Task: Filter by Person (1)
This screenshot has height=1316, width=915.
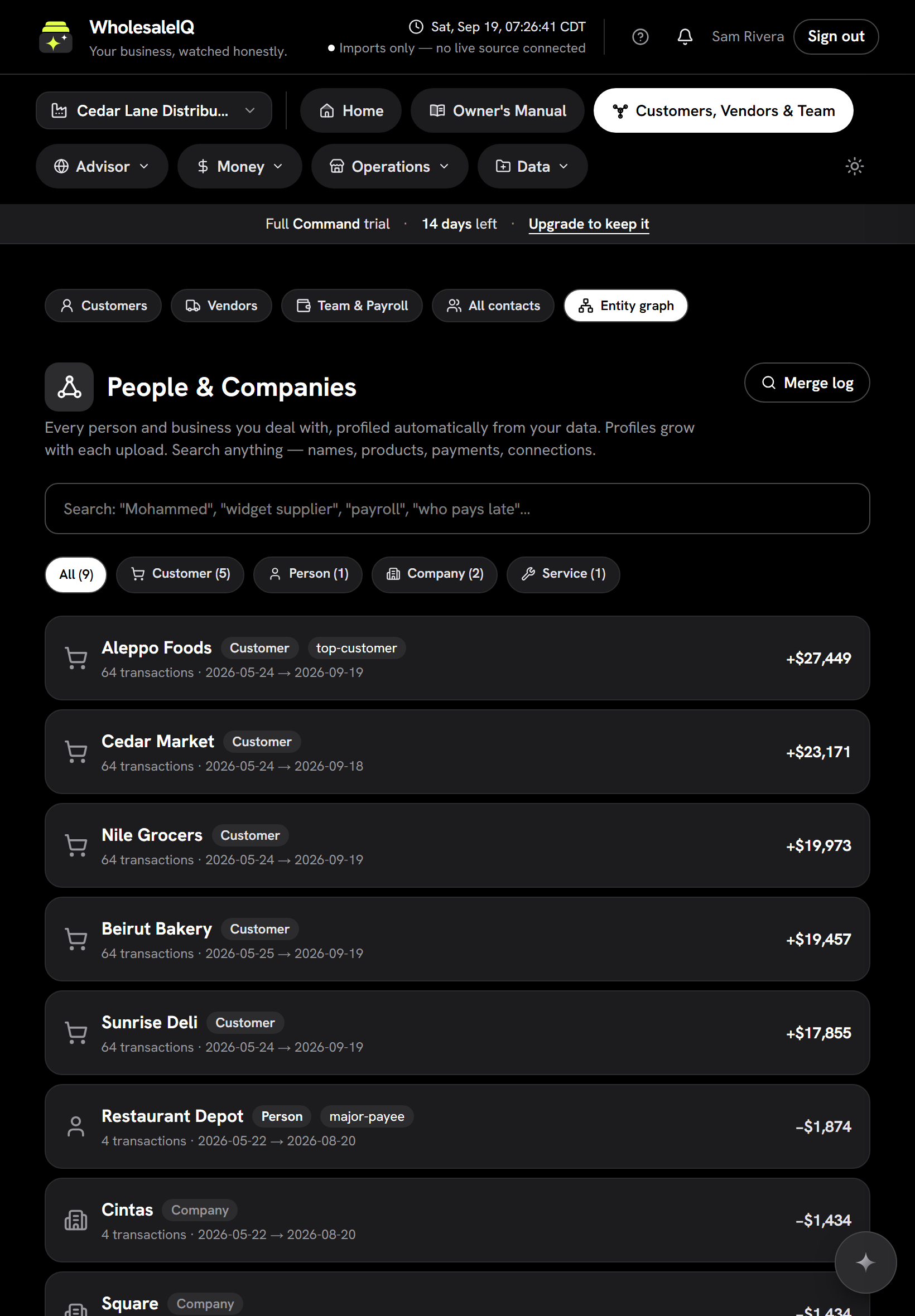Action: coord(308,574)
